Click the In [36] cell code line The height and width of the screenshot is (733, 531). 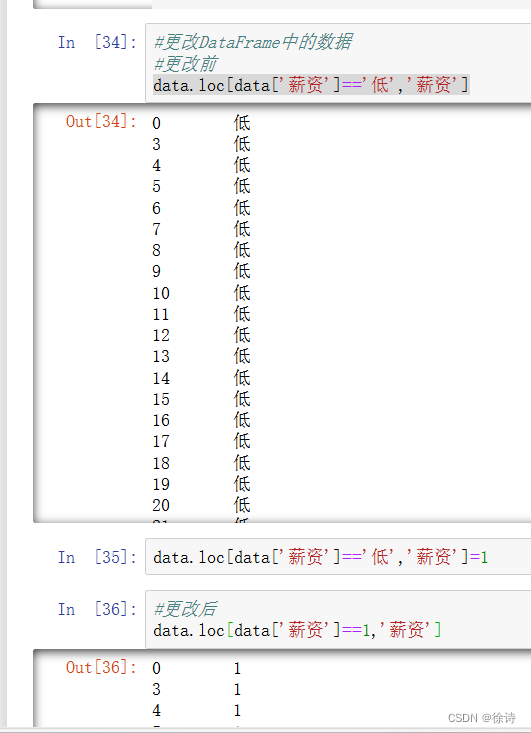[x=297, y=630]
